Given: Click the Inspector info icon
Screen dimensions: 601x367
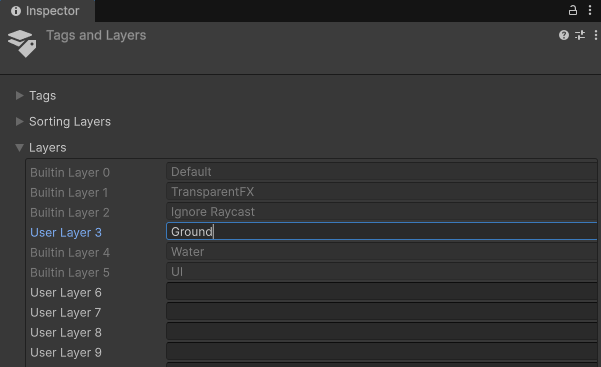Looking at the screenshot, I should pyautogui.click(x=16, y=11).
